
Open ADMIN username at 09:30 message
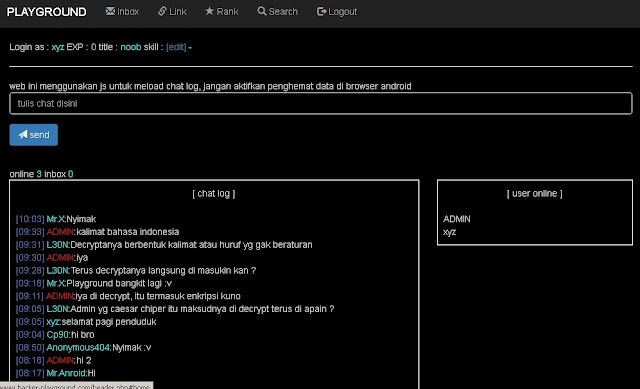[60, 258]
